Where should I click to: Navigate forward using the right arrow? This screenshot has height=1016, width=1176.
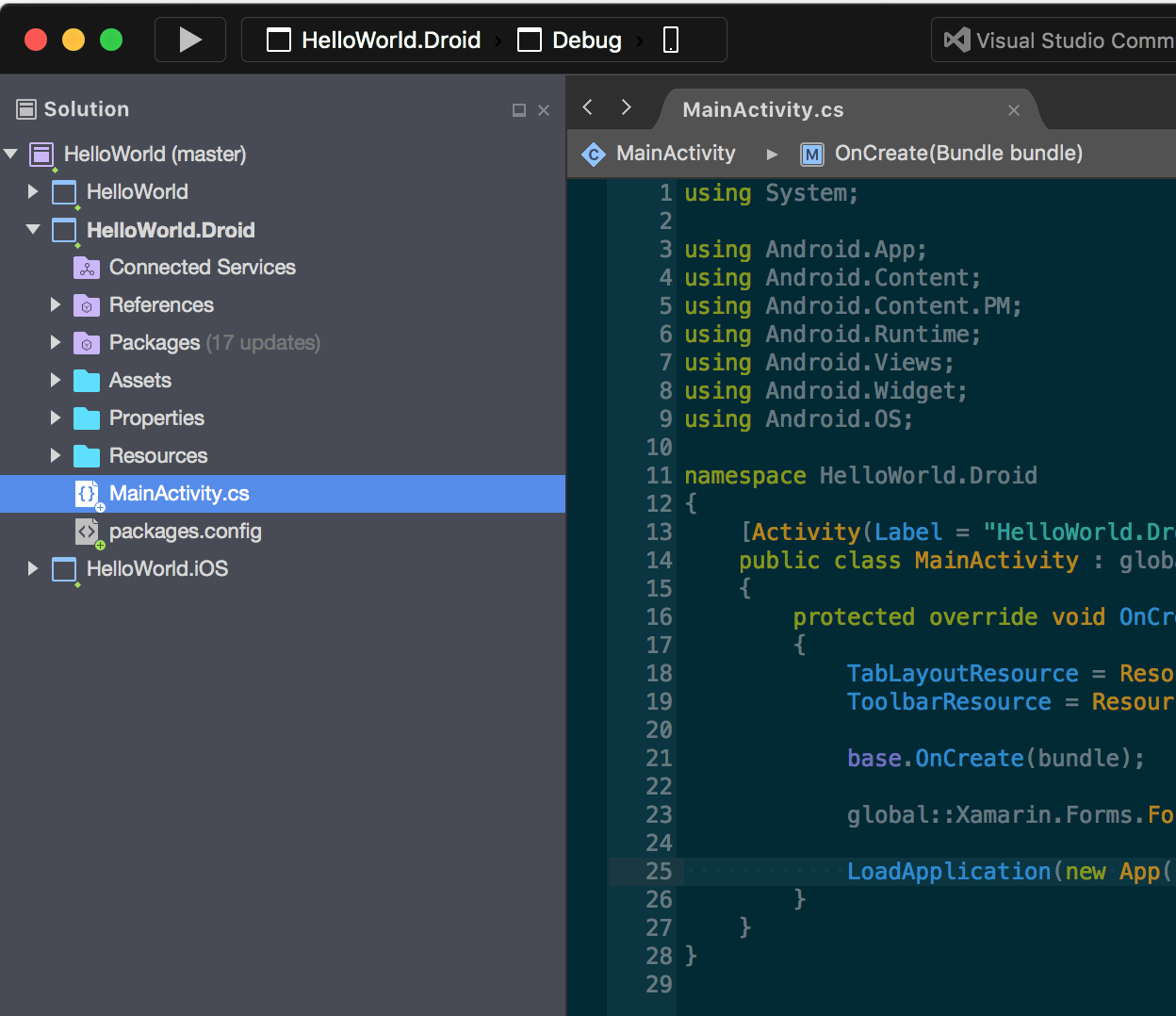pyautogui.click(x=626, y=107)
